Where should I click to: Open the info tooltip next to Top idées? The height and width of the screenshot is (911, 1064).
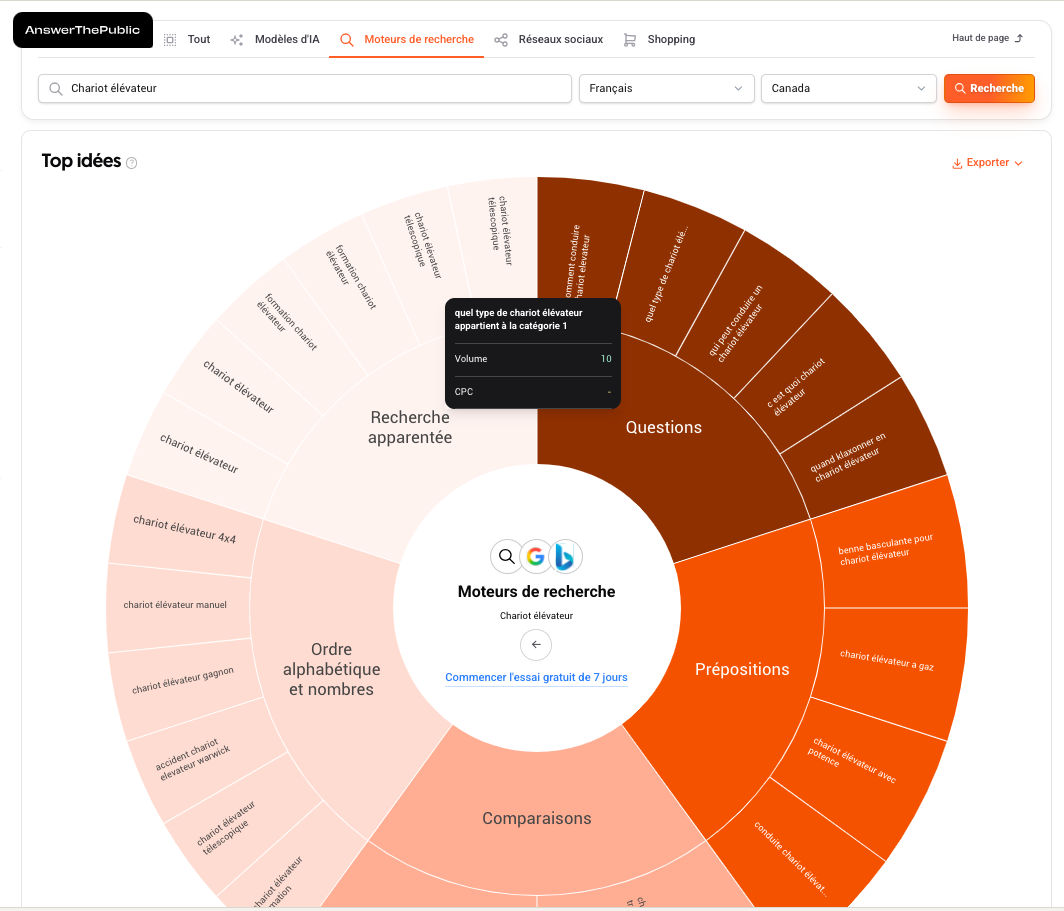click(130, 162)
